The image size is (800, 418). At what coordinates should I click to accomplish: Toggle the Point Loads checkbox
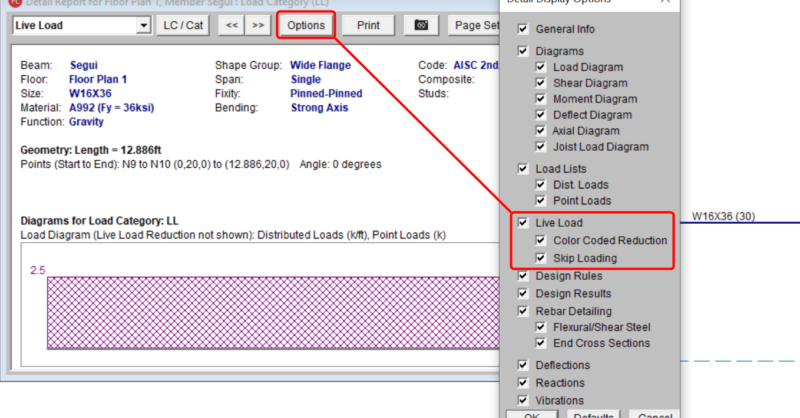pyautogui.click(x=541, y=201)
